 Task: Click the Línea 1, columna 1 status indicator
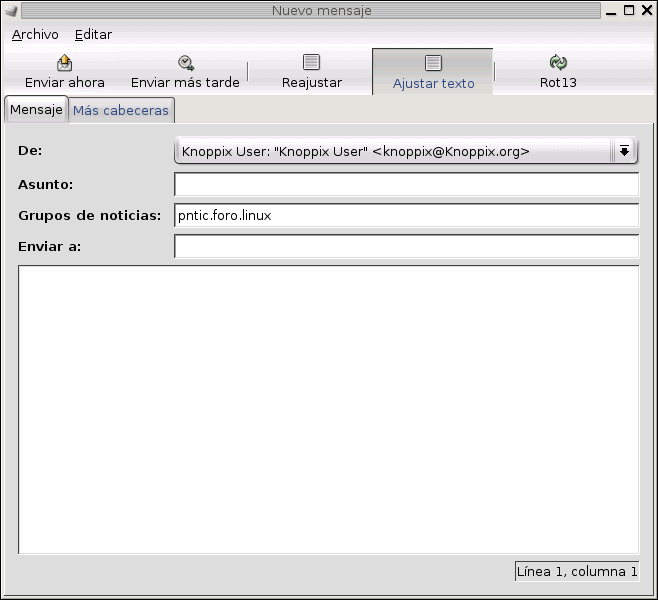[x=576, y=571]
